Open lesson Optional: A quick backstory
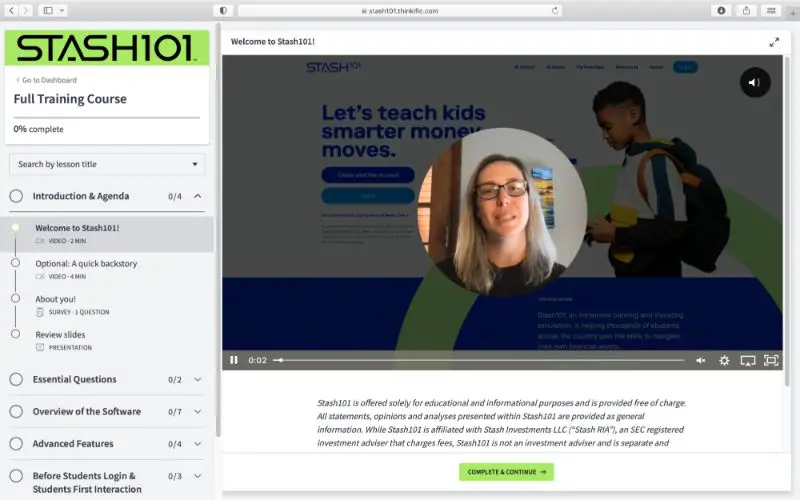The height and width of the screenshot is (500, 800). 86,264
